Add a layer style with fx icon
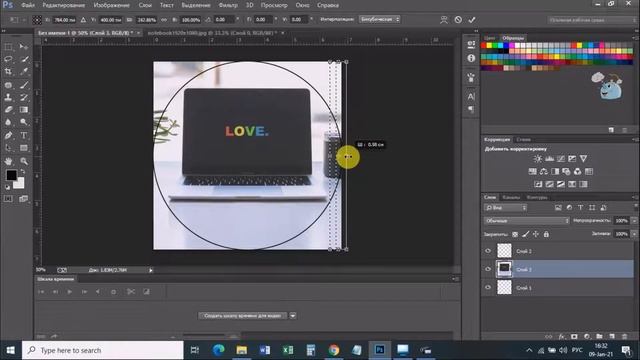 (x=562, y=336)
